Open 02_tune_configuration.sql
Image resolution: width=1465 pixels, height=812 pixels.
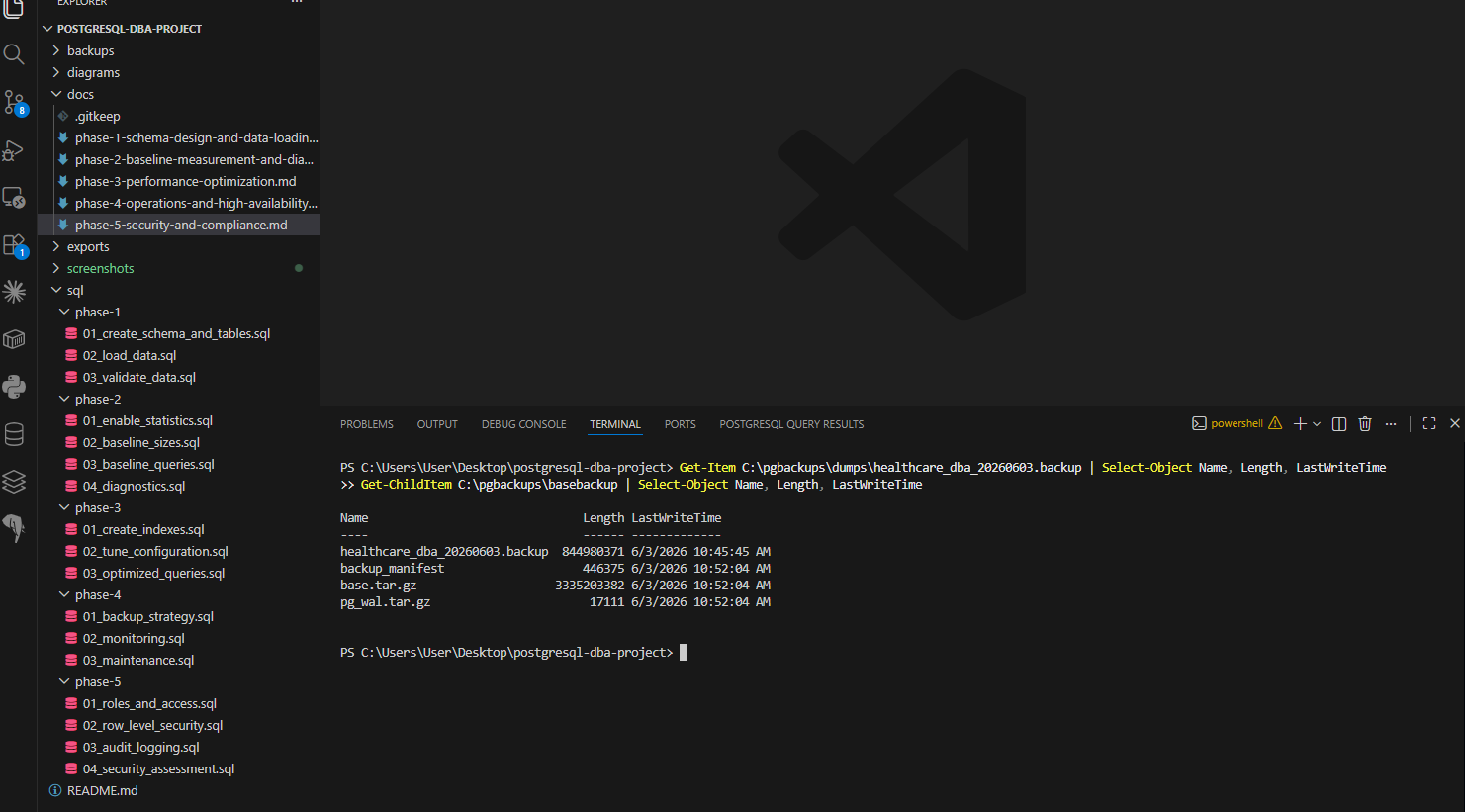click(178, 551)
